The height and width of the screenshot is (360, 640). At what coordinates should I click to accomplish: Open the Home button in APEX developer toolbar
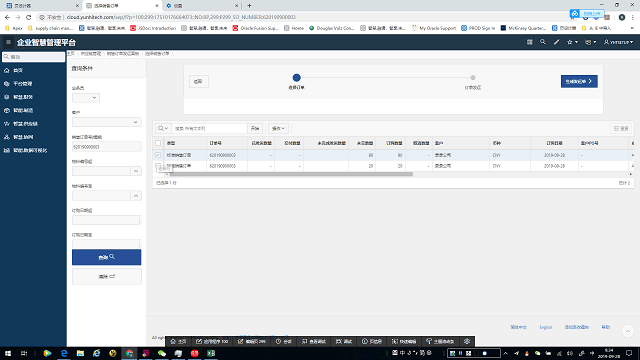(178, 341)
